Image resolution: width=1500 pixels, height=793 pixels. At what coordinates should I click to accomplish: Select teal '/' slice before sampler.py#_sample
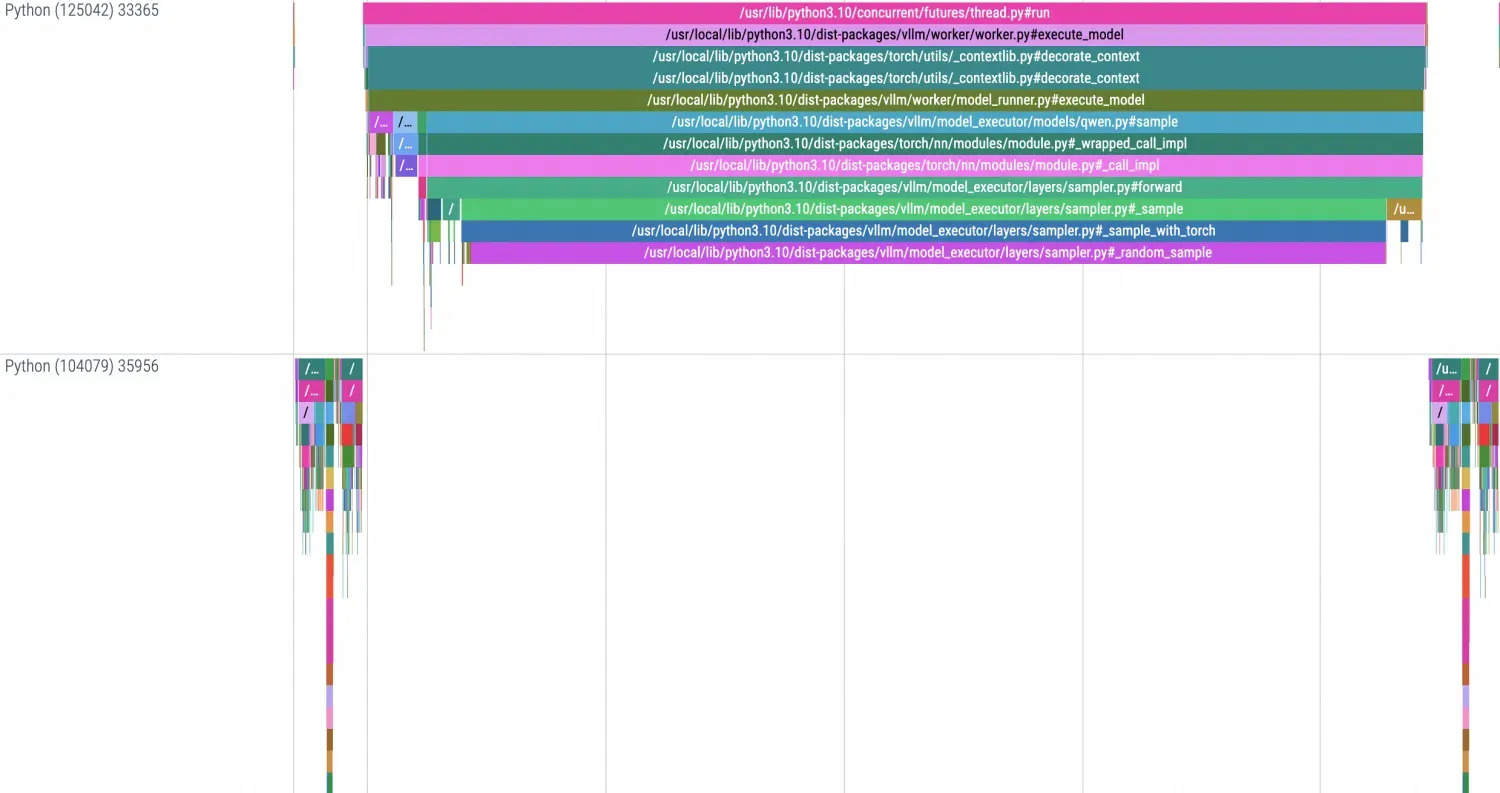[x=451, y=209]
